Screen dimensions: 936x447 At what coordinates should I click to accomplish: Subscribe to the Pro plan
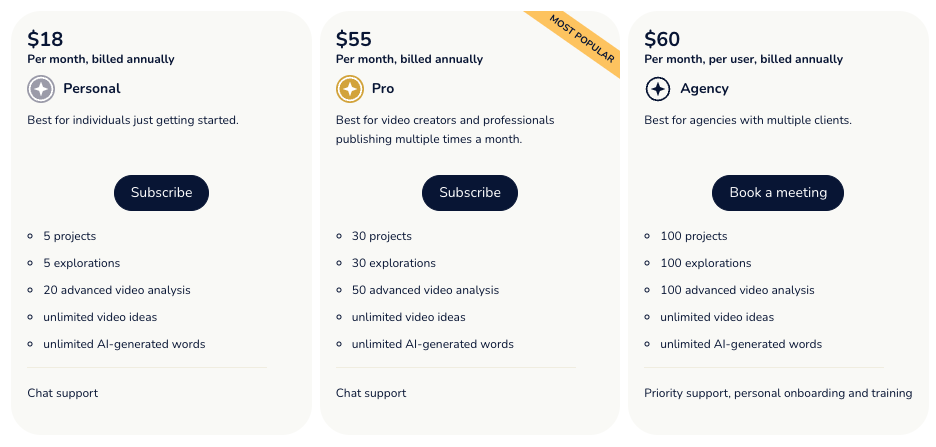pos(469,193)
